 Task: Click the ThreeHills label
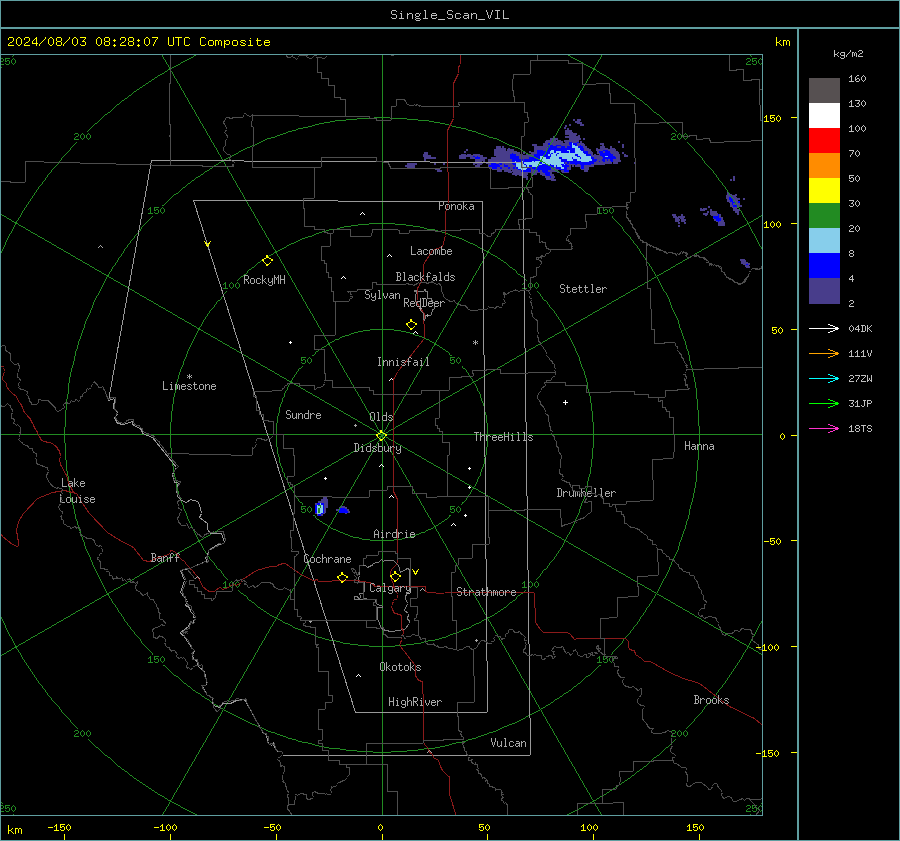(x=503, y=437)
